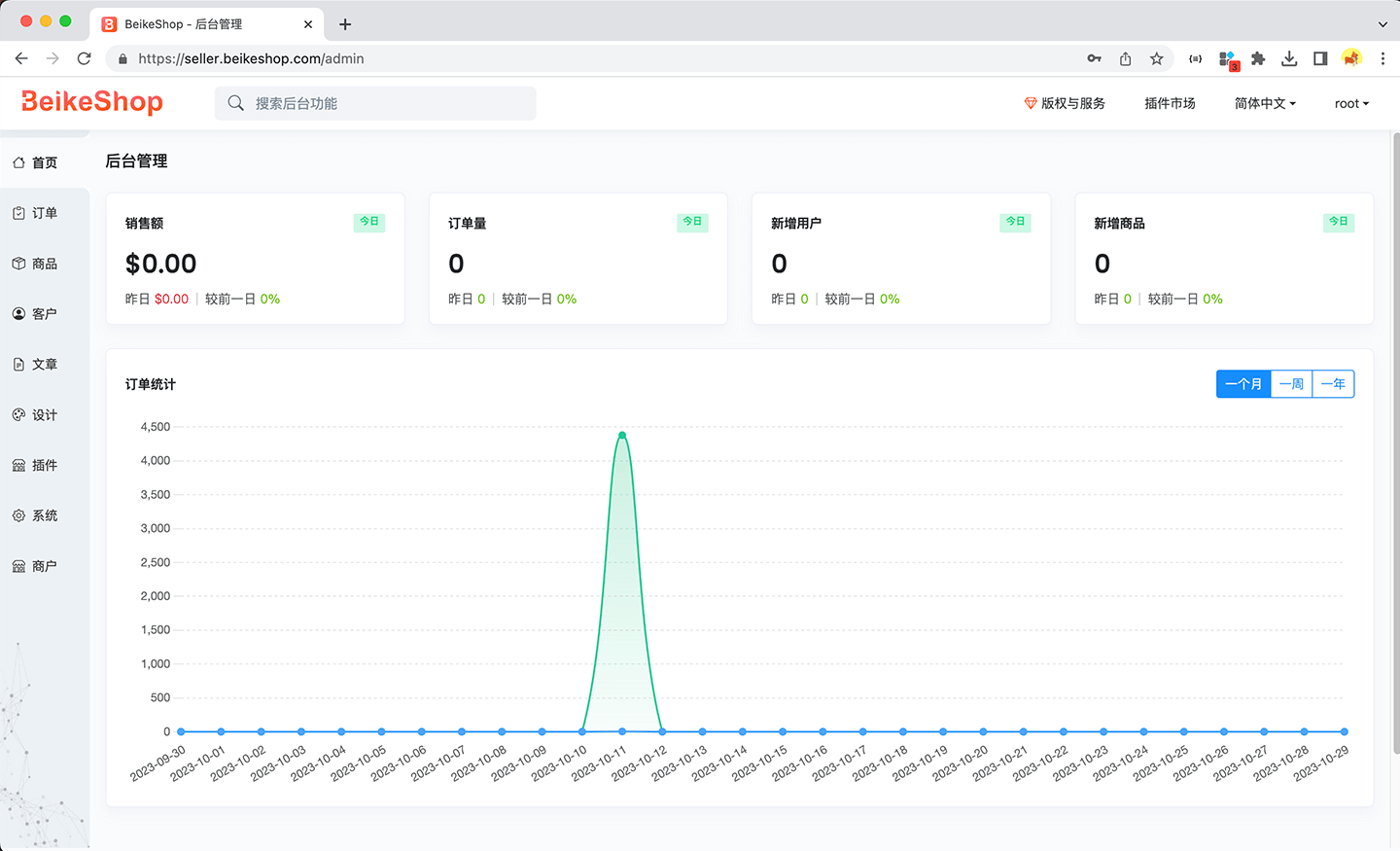Image resolution: width=1400 pixels, height=851 pixels.
Task: Click the 搜索后台功能 search field
Action: coord(375,103)
